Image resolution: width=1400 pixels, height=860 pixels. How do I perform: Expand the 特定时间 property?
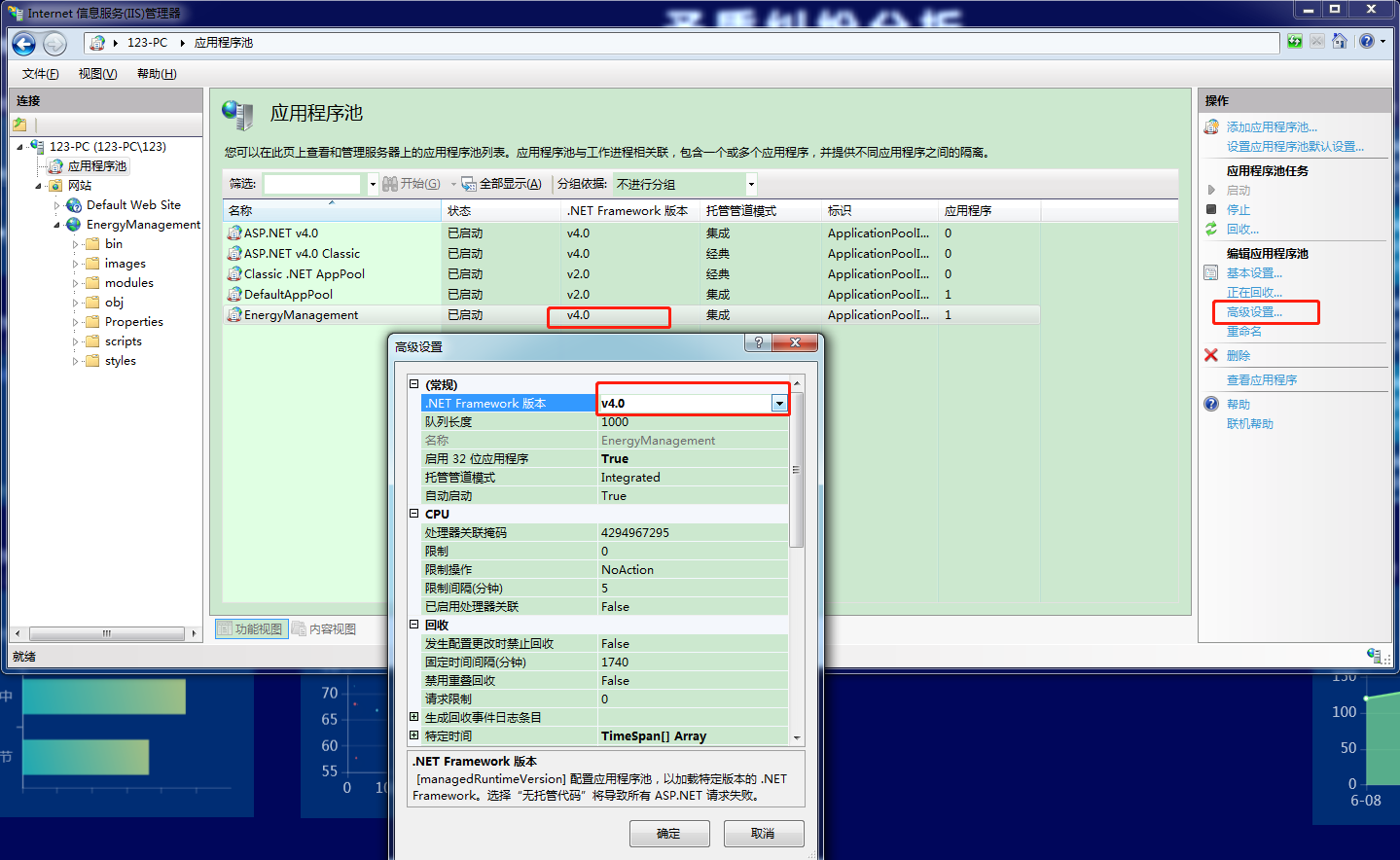[x=413, y=735]
